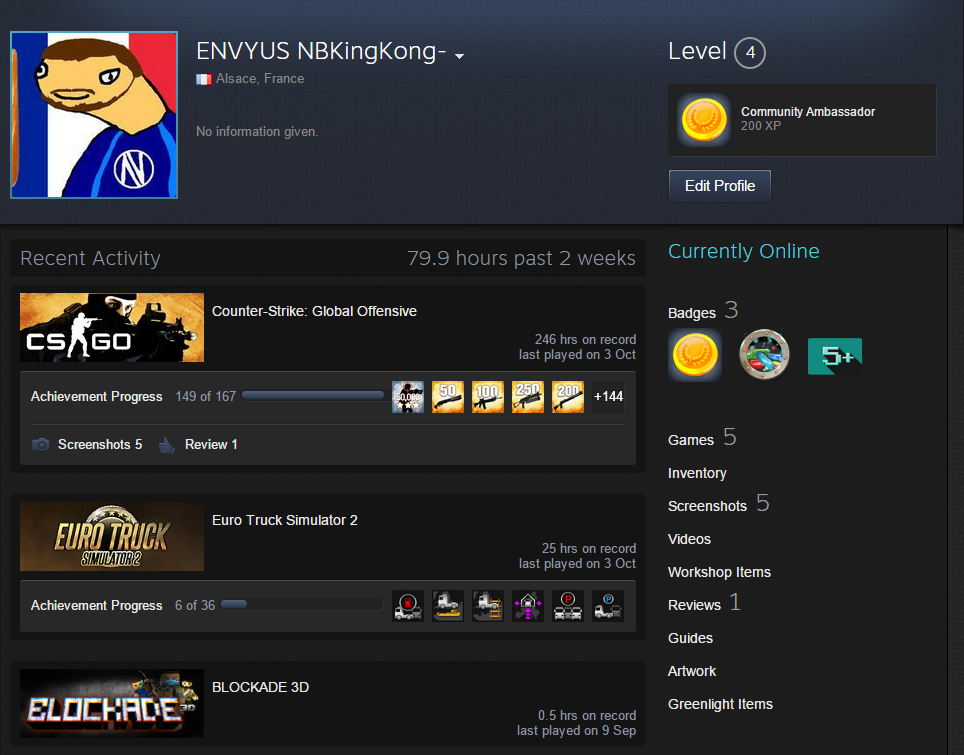This screenshot has width=964, height=755.
Task: View the CS:GO 100 rifle achievement icon
Action: 488,397
